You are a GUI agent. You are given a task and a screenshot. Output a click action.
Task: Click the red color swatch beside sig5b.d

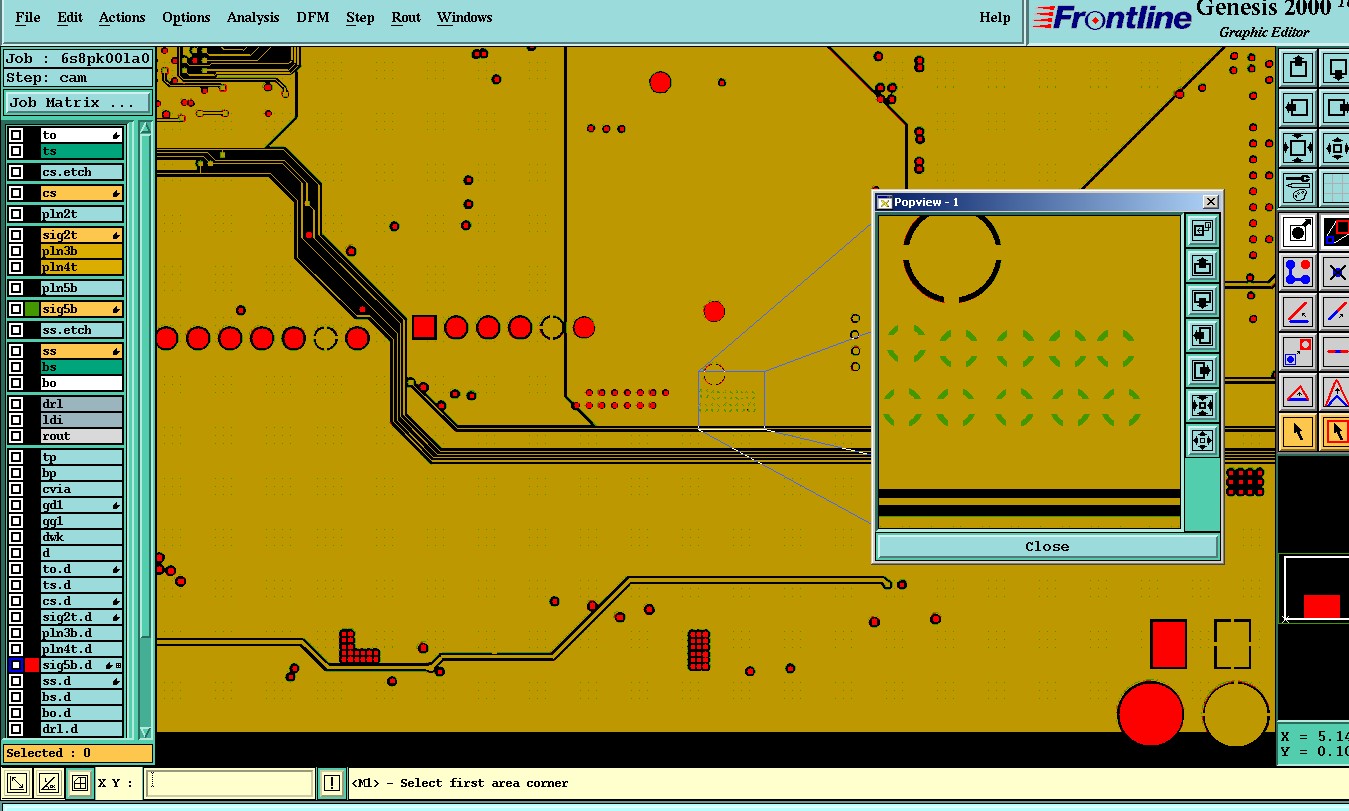point(32,665)
